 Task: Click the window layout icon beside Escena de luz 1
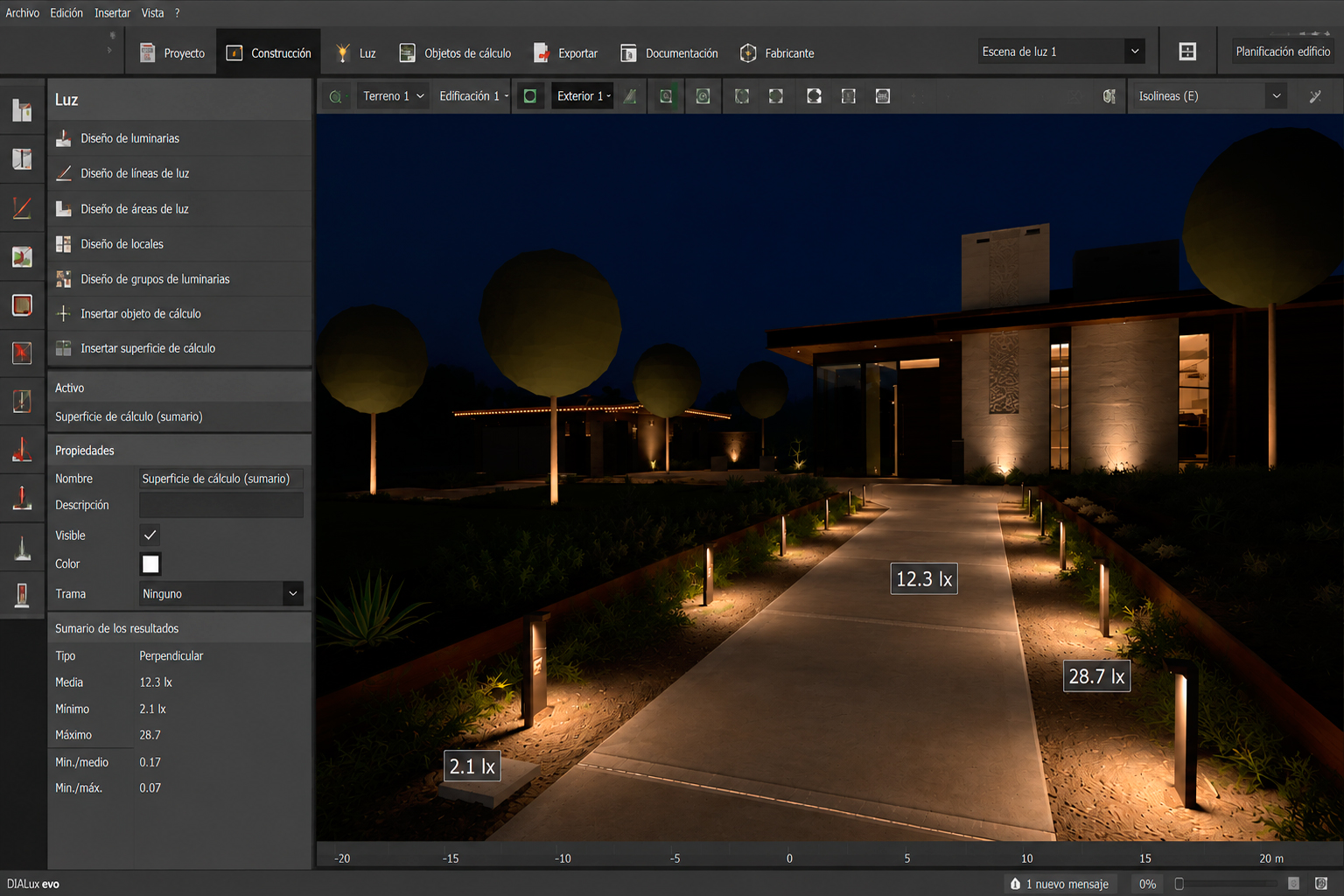click(1187, 52)
